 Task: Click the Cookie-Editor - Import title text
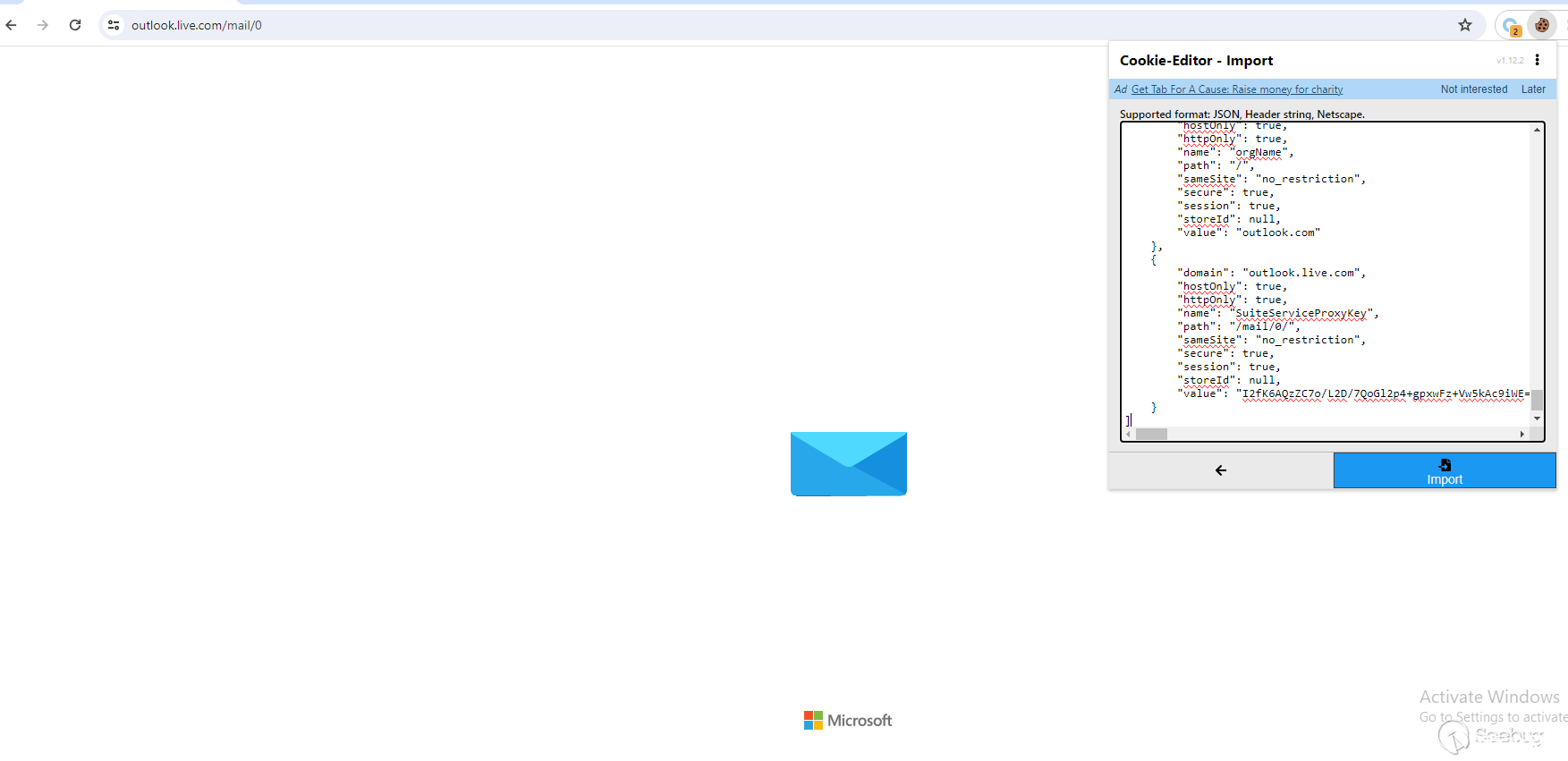tap(1196, 61)
